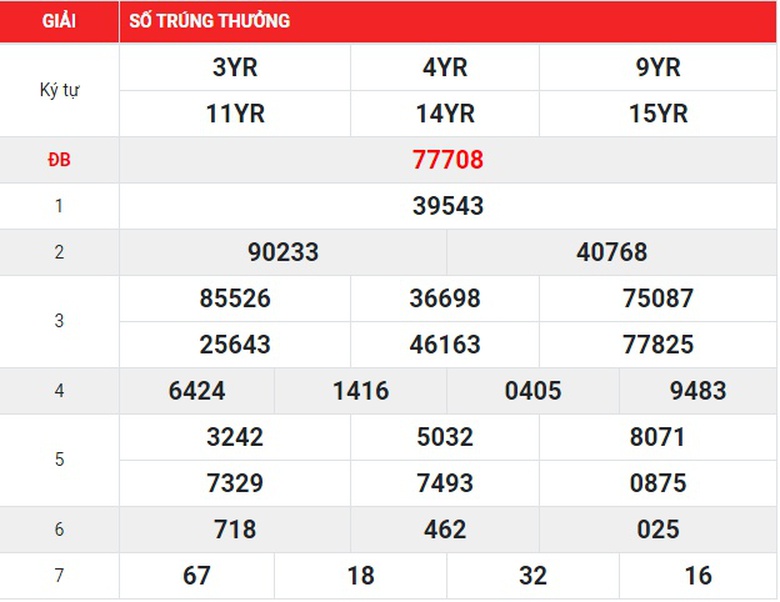Screen dimensions: 780x602
Task: Click first prize number 39543
Action: [x=448, y=206]
